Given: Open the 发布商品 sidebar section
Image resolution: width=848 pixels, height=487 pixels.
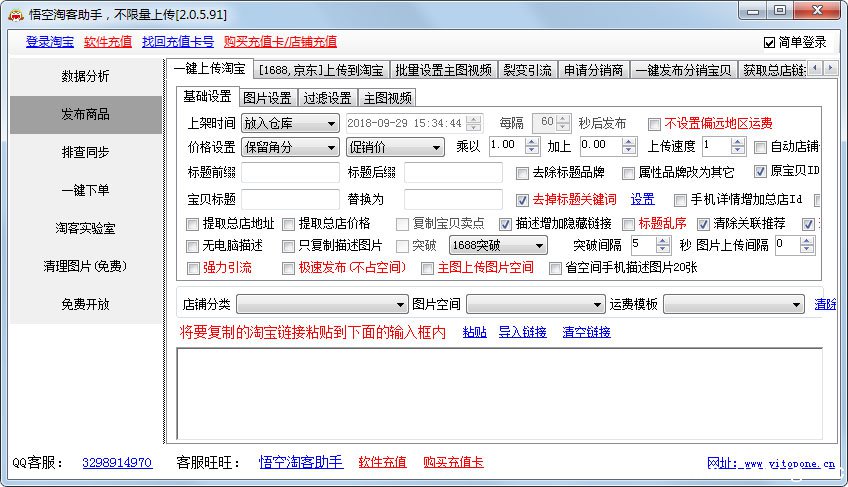Looking at the screenshot, I should coord(85,114).
